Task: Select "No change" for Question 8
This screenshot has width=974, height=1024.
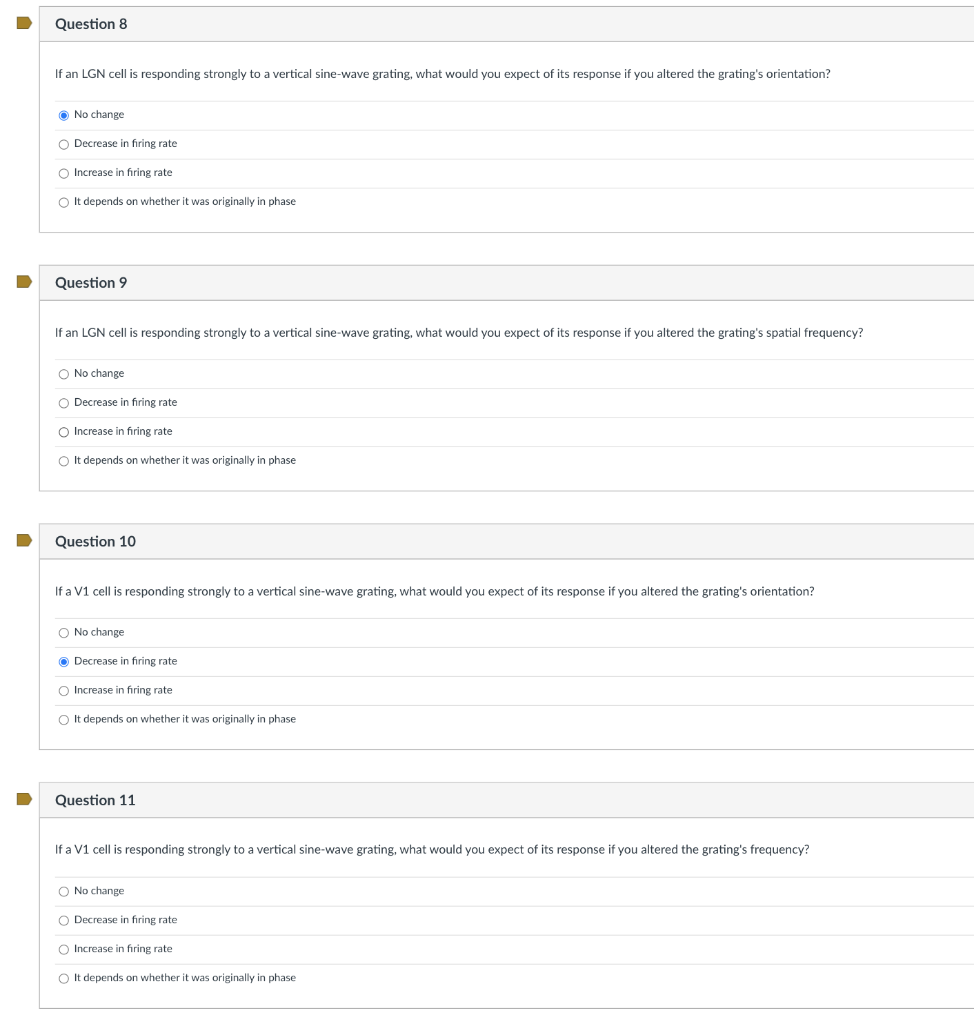Action: click(x=64, y=115)
